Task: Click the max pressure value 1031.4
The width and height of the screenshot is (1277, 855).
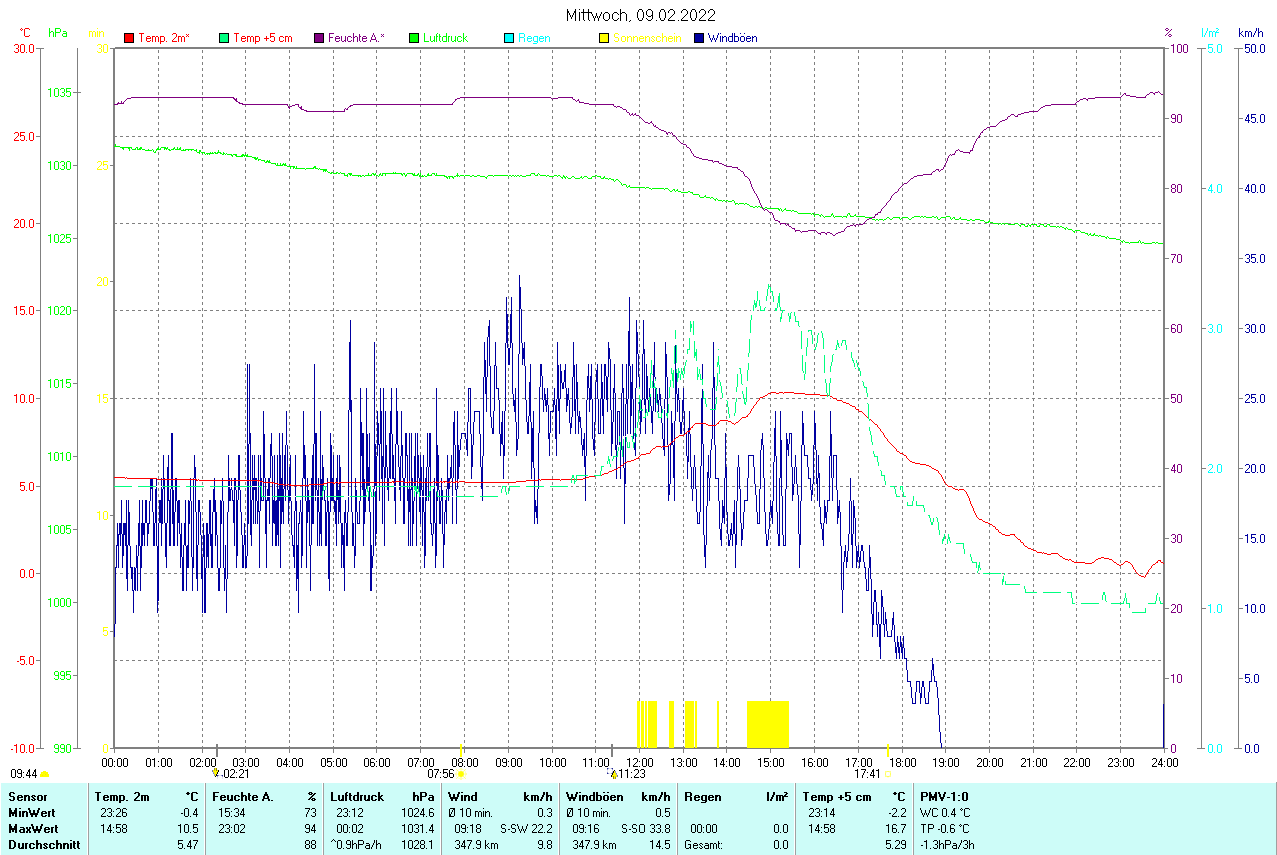Action: 417,829
